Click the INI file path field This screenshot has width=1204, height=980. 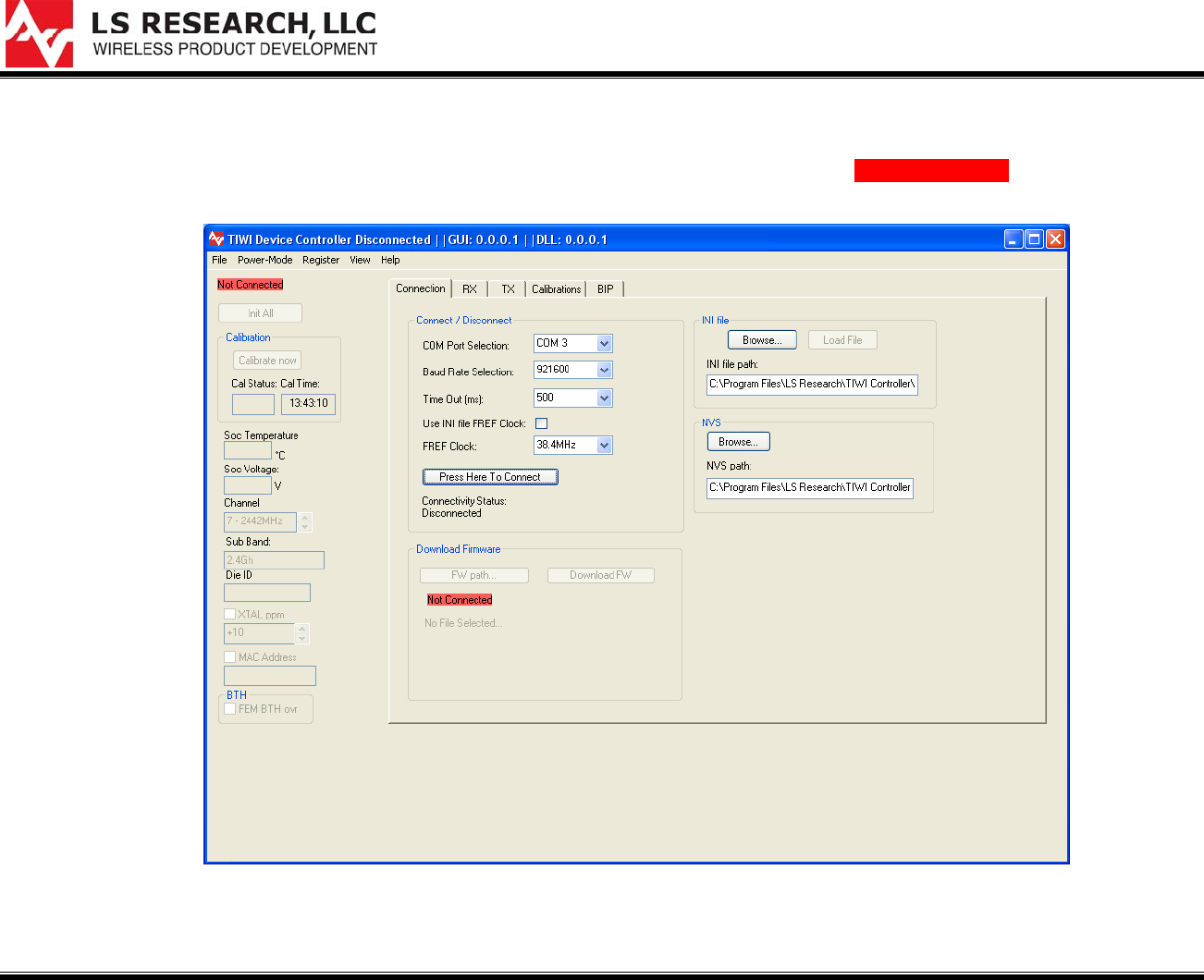point(812,384)
